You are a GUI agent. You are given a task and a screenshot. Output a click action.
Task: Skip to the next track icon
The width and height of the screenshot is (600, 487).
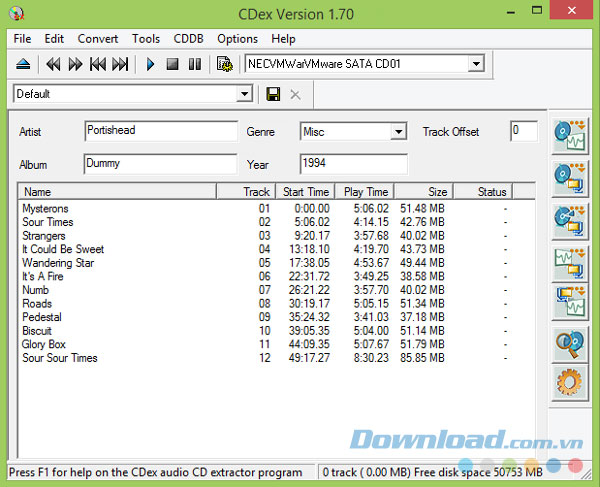(x=120, y=64)
